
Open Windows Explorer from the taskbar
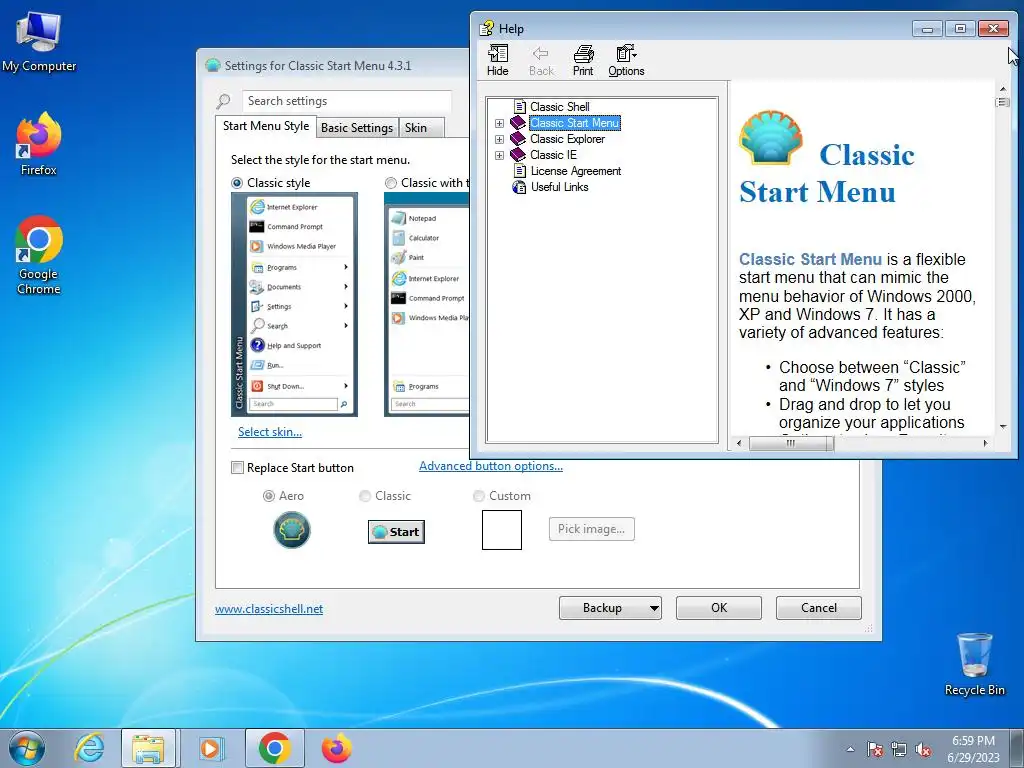coord(148,748)
